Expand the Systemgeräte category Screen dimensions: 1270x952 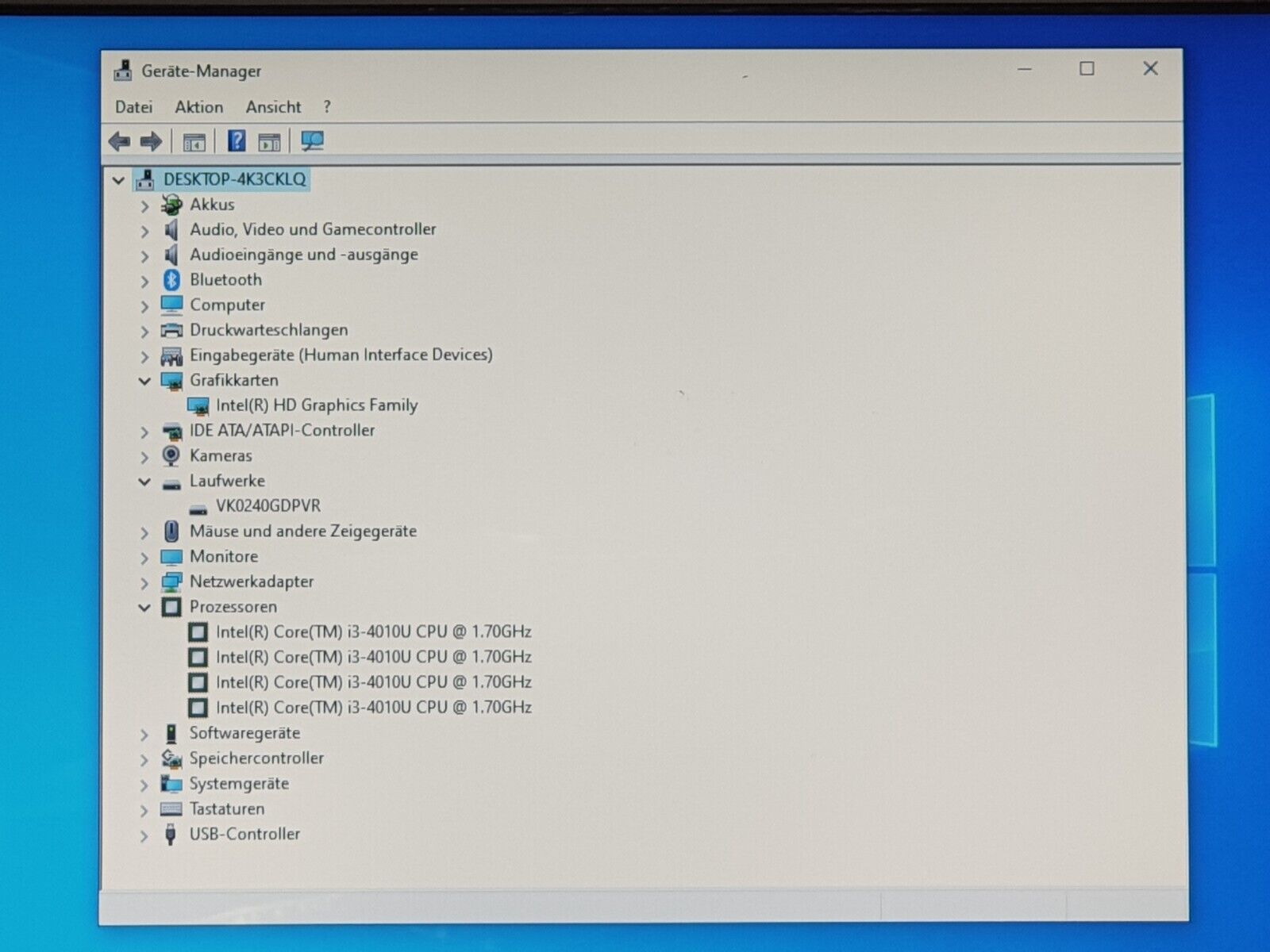point(144,785)
